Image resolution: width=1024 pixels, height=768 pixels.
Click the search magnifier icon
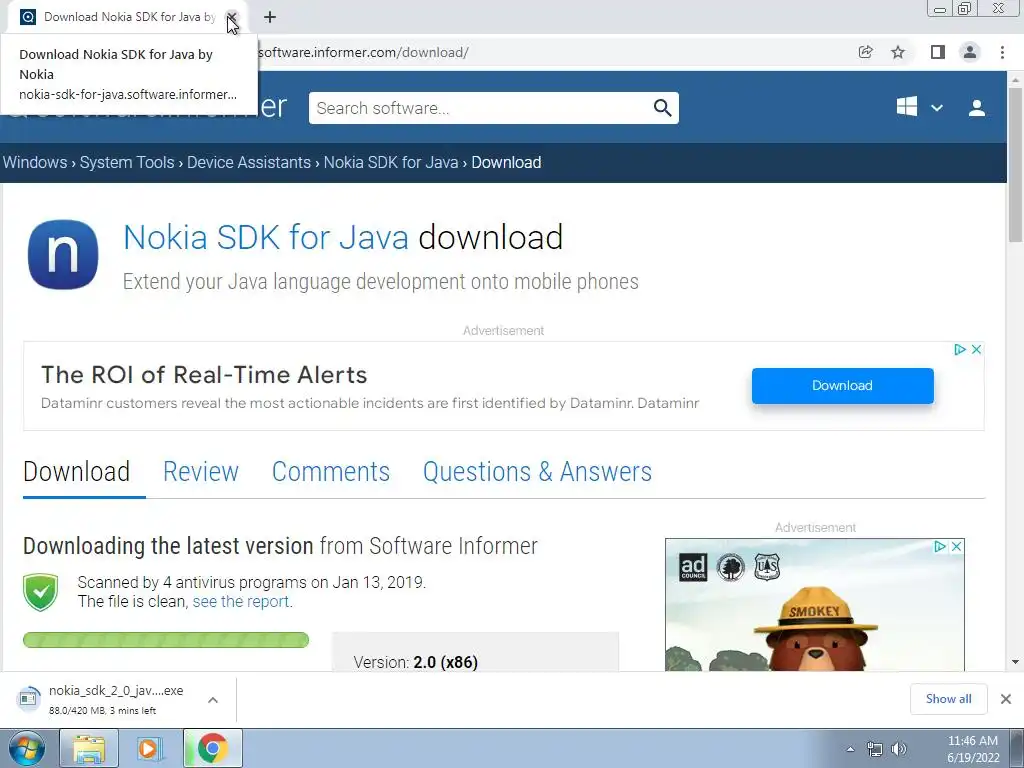[662, 108]
